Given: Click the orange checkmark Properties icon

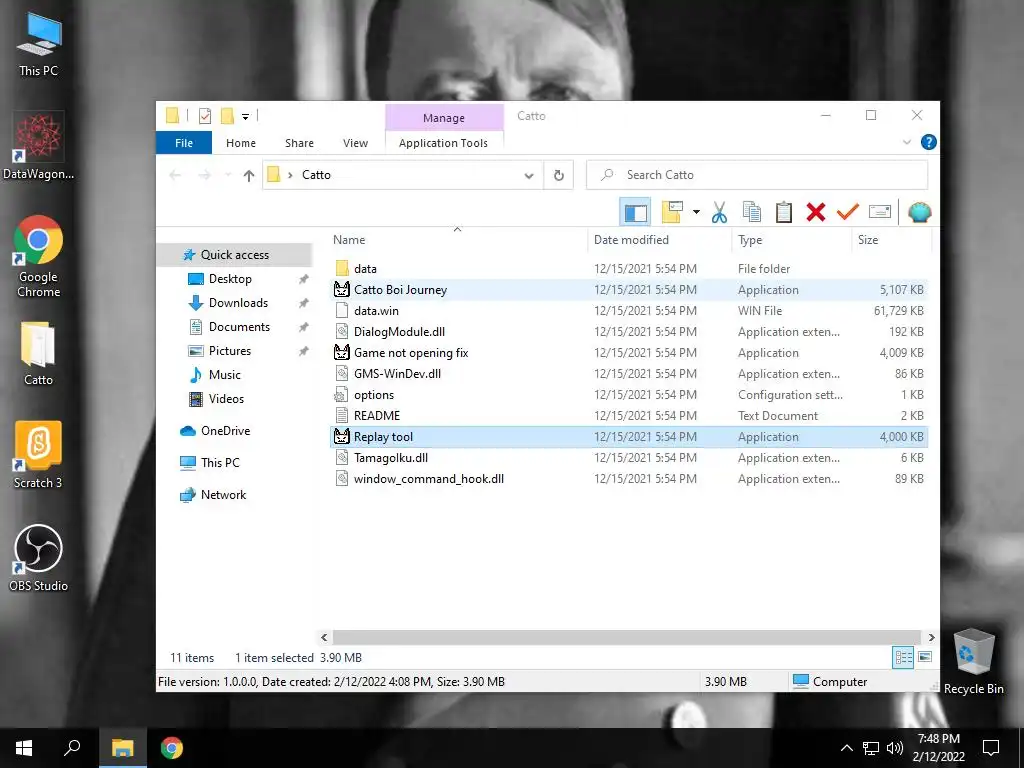Looking at the screenshot, I should 848,212.
